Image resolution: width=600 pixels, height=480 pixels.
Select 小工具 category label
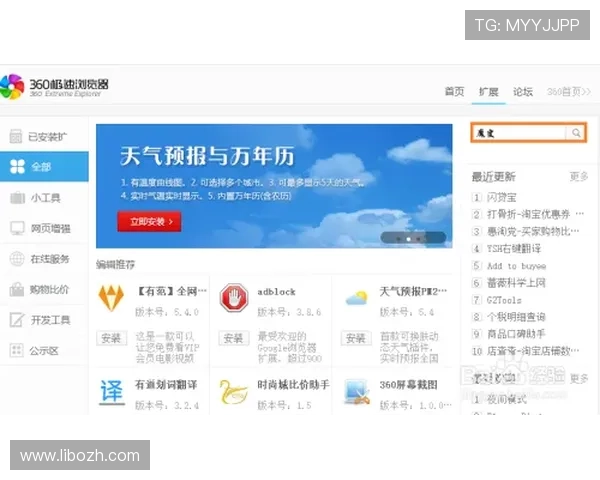click(46, 198)
